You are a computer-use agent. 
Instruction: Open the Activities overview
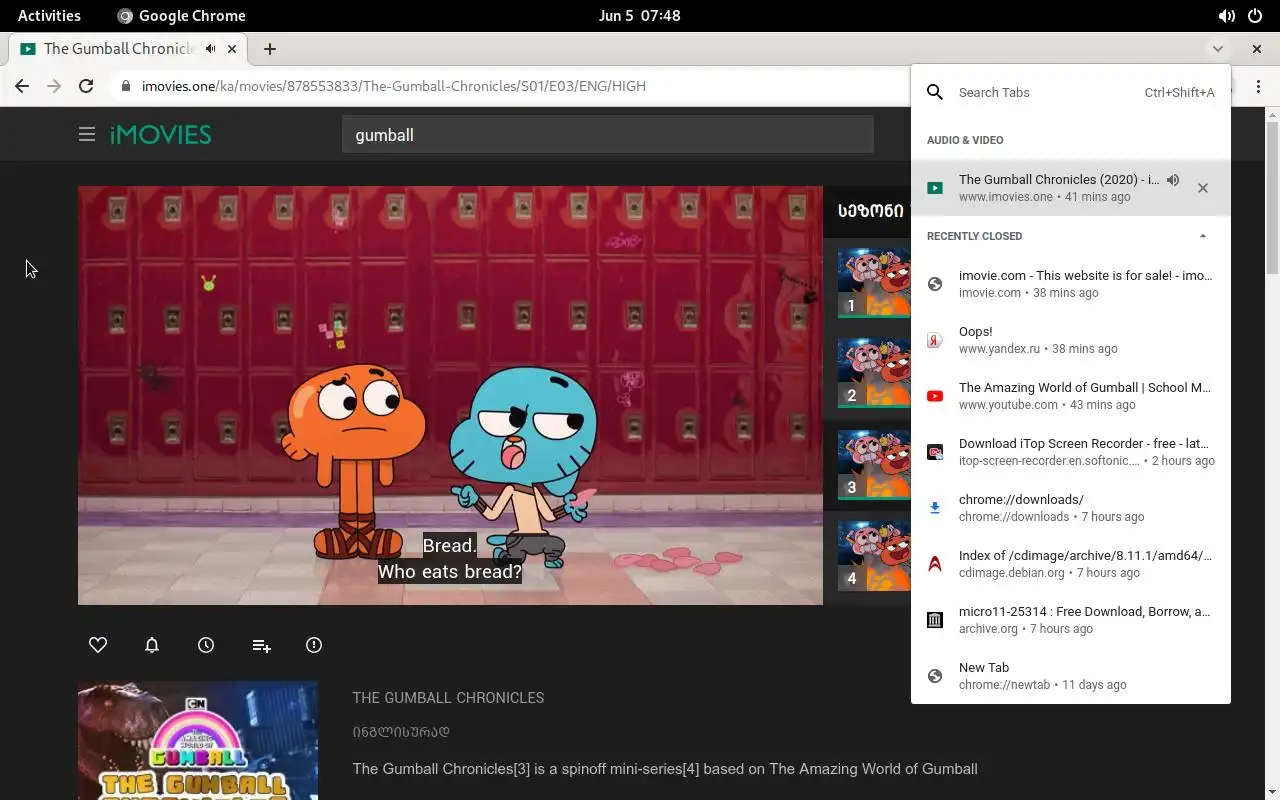point(49,15)
